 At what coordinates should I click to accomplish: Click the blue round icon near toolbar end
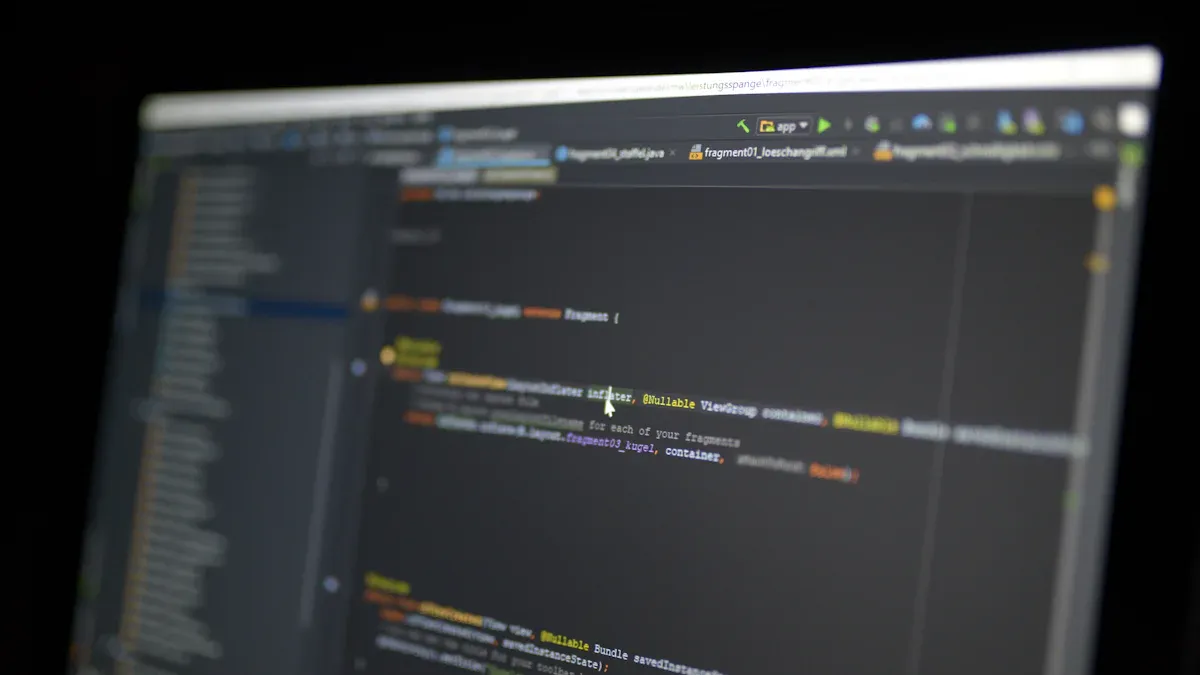click(1071, 122)
